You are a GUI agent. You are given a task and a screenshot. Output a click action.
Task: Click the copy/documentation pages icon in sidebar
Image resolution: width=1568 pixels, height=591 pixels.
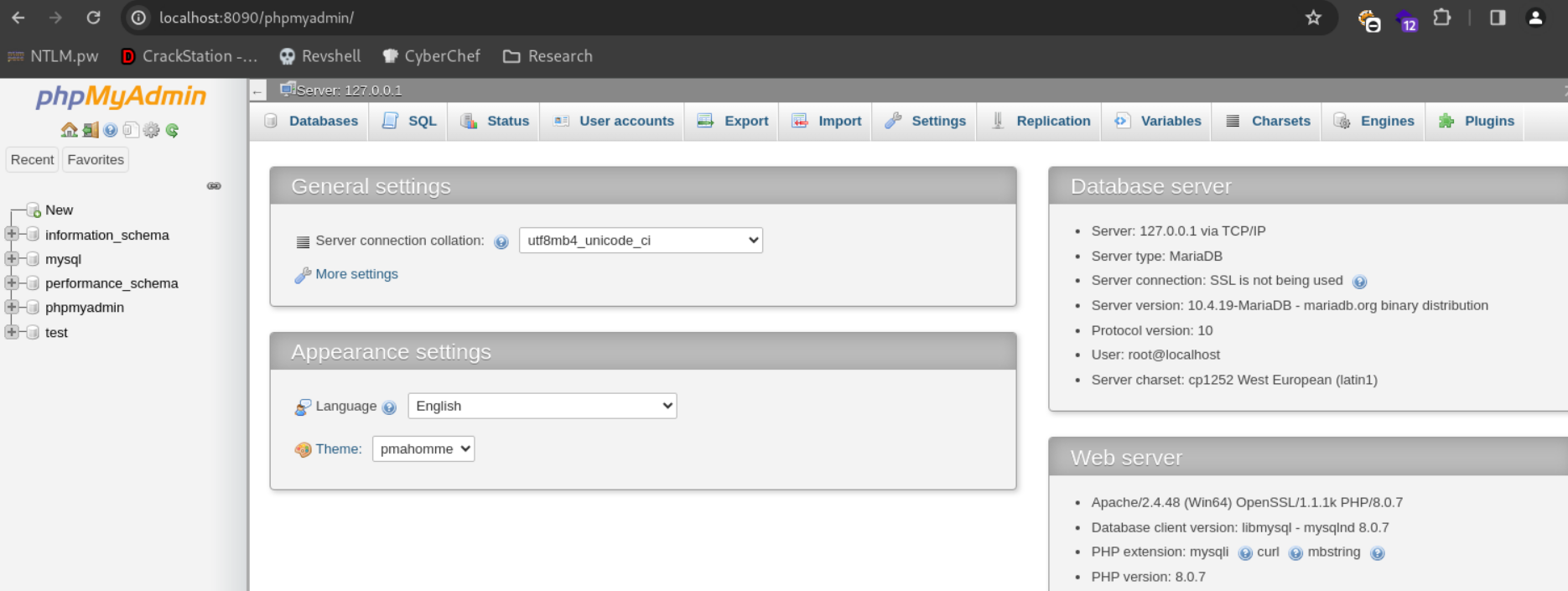pyautogui.click(x=131, y=130)
